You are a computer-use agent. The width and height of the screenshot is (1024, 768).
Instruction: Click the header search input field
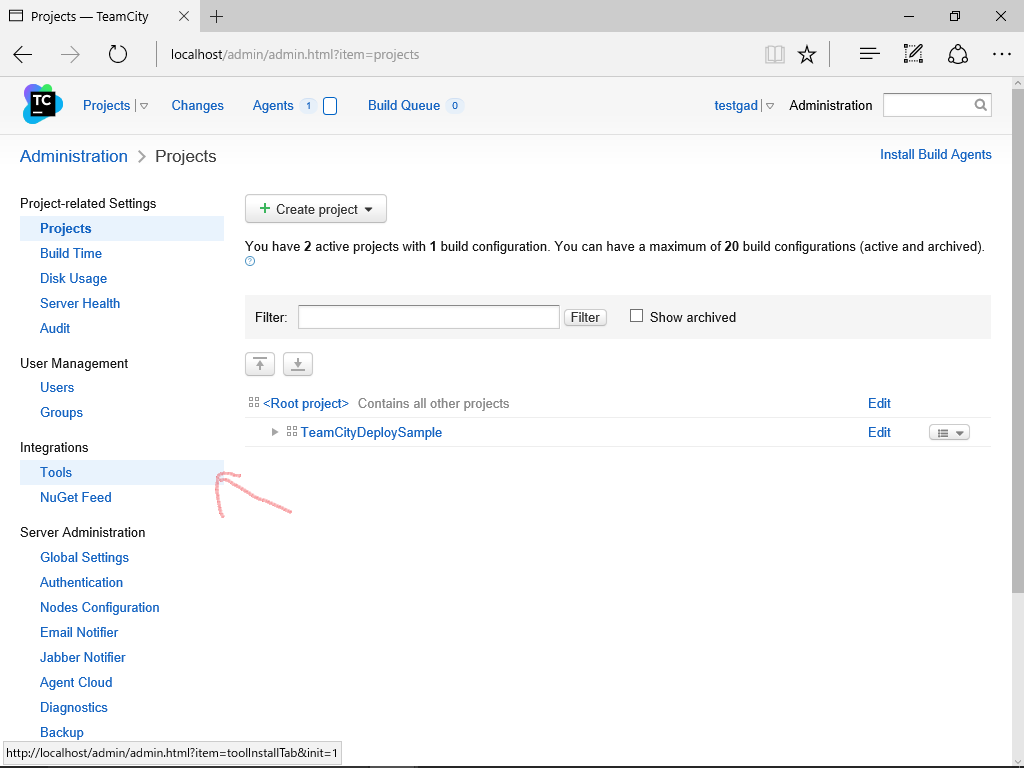[937, 105]
